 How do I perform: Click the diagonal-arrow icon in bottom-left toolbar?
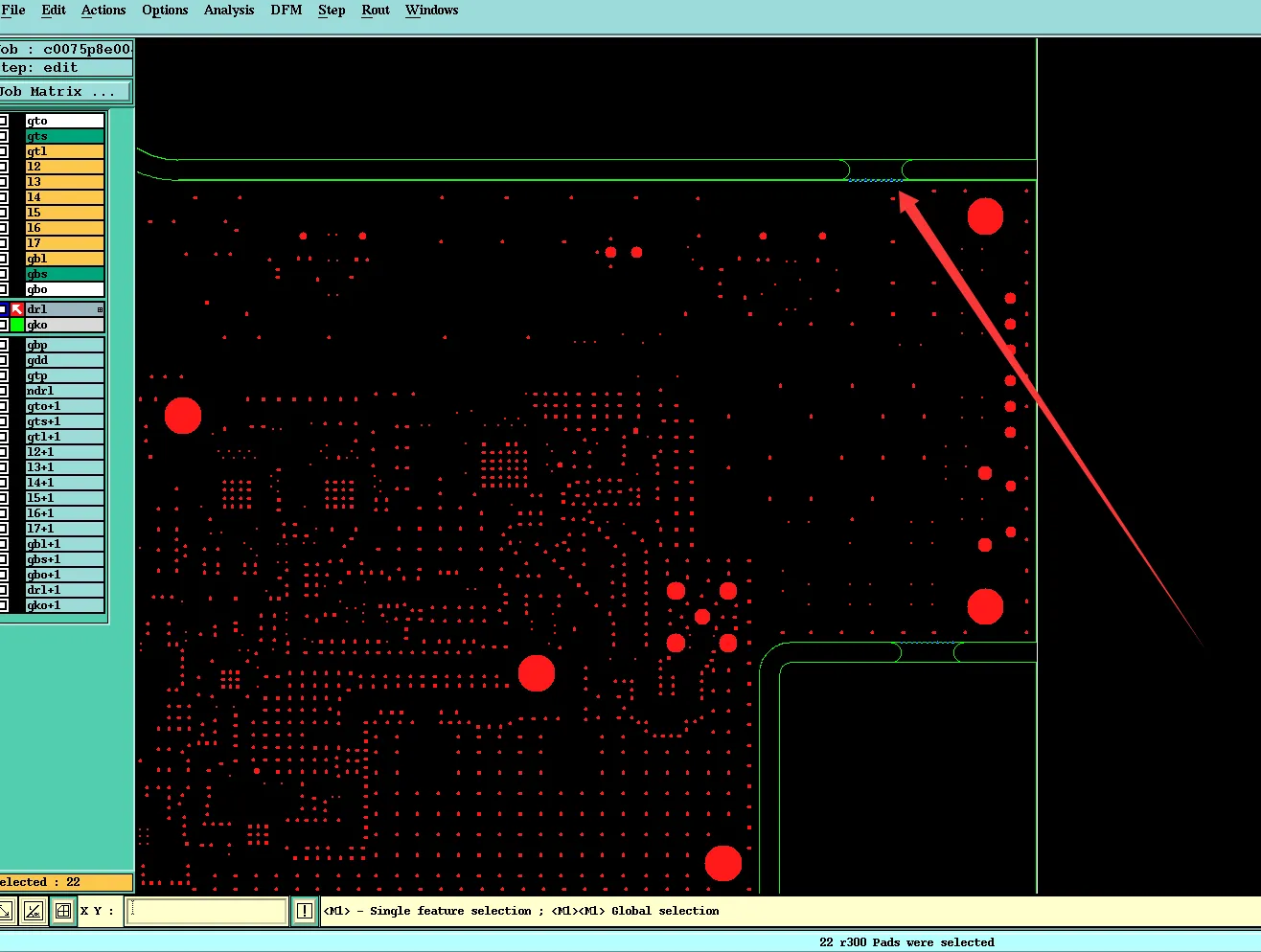[x=6, y=911]
